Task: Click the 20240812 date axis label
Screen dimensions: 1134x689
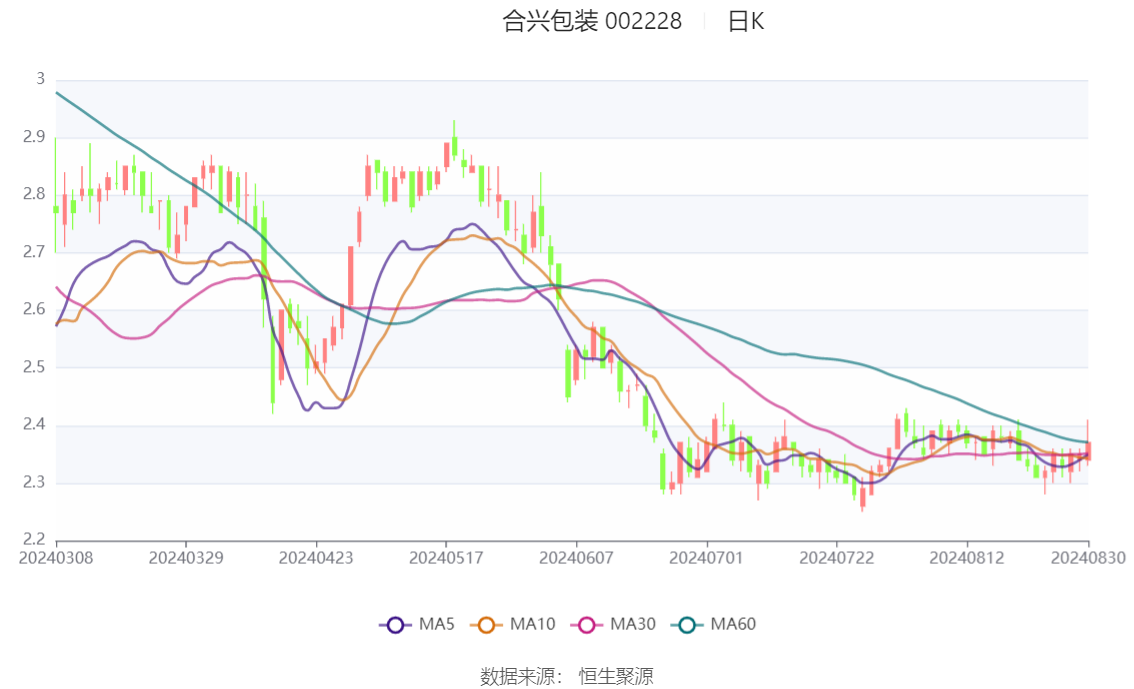Action: (x=966, y=557)
